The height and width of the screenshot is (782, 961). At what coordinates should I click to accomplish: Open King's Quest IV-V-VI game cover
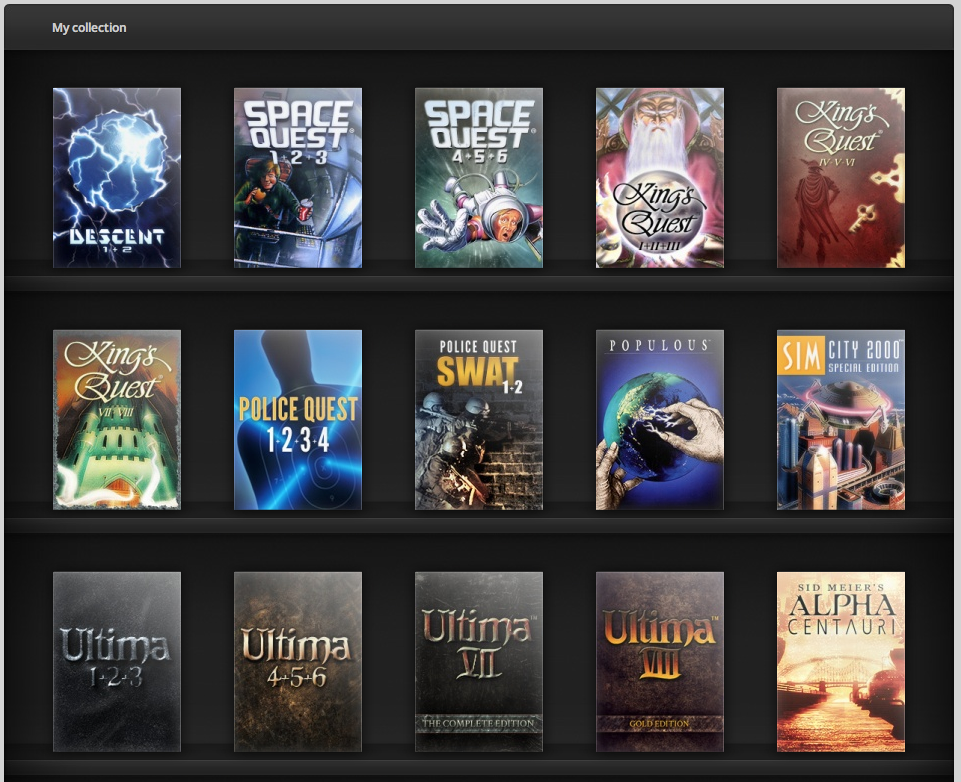[x=841, y=178]
